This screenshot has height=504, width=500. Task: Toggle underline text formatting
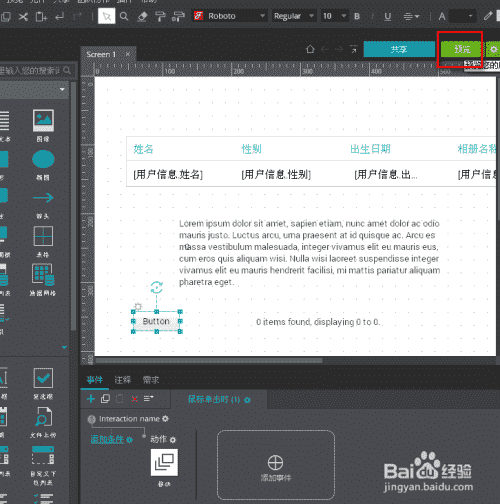point(387,16)
